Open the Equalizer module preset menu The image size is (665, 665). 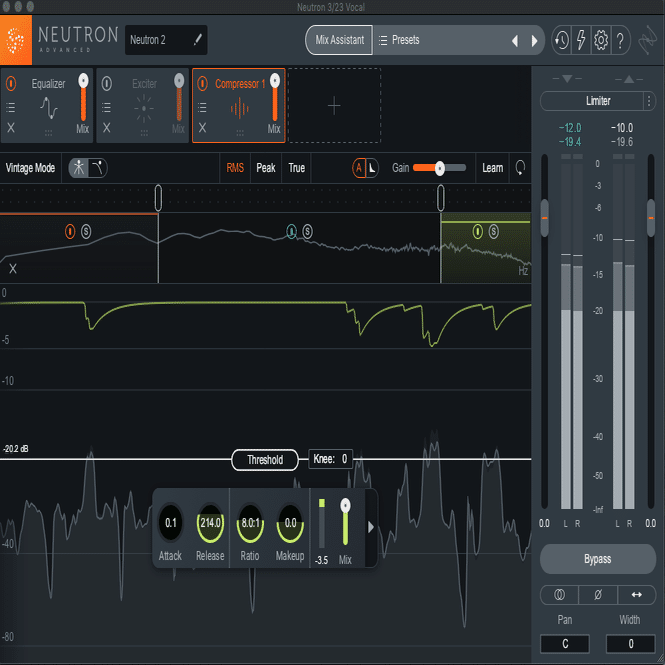tap(11, 107)
